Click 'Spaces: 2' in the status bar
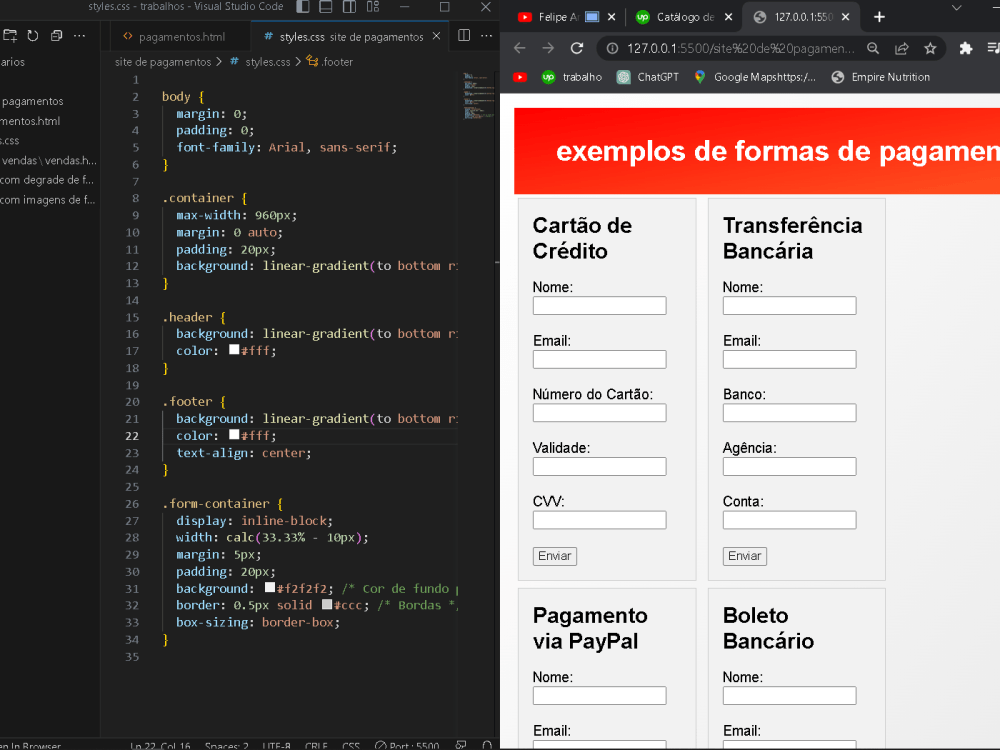The image size is (1000, 750). [x=226, y=746]
